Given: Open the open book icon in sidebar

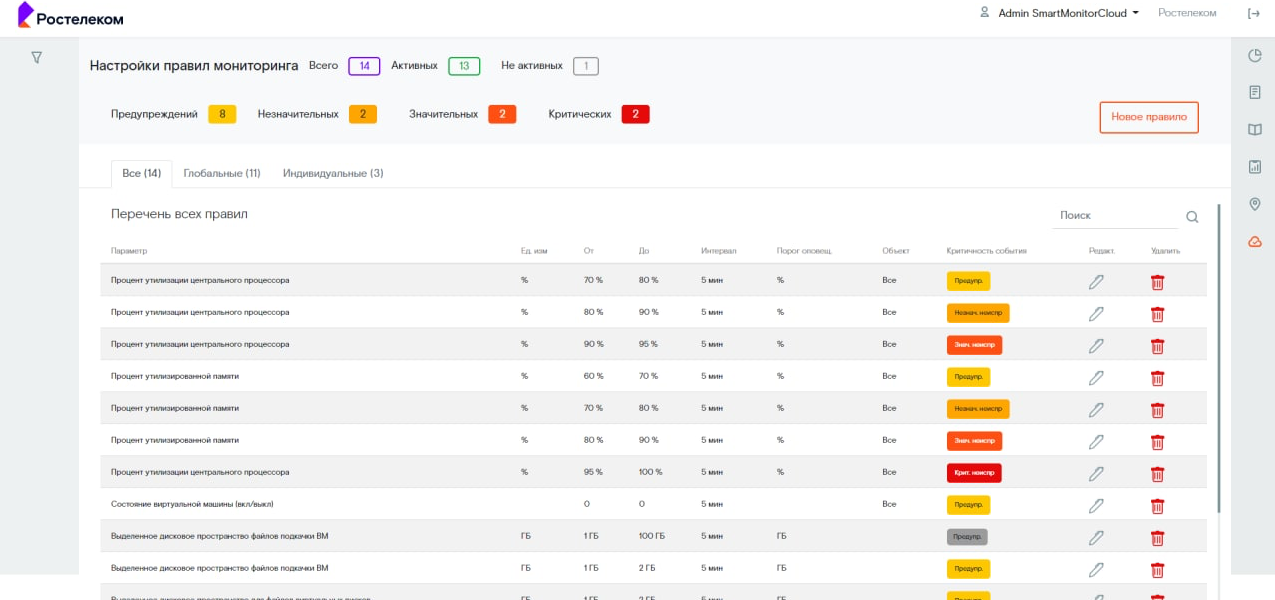Looking at the screenshot, I should coord(1254,130).
